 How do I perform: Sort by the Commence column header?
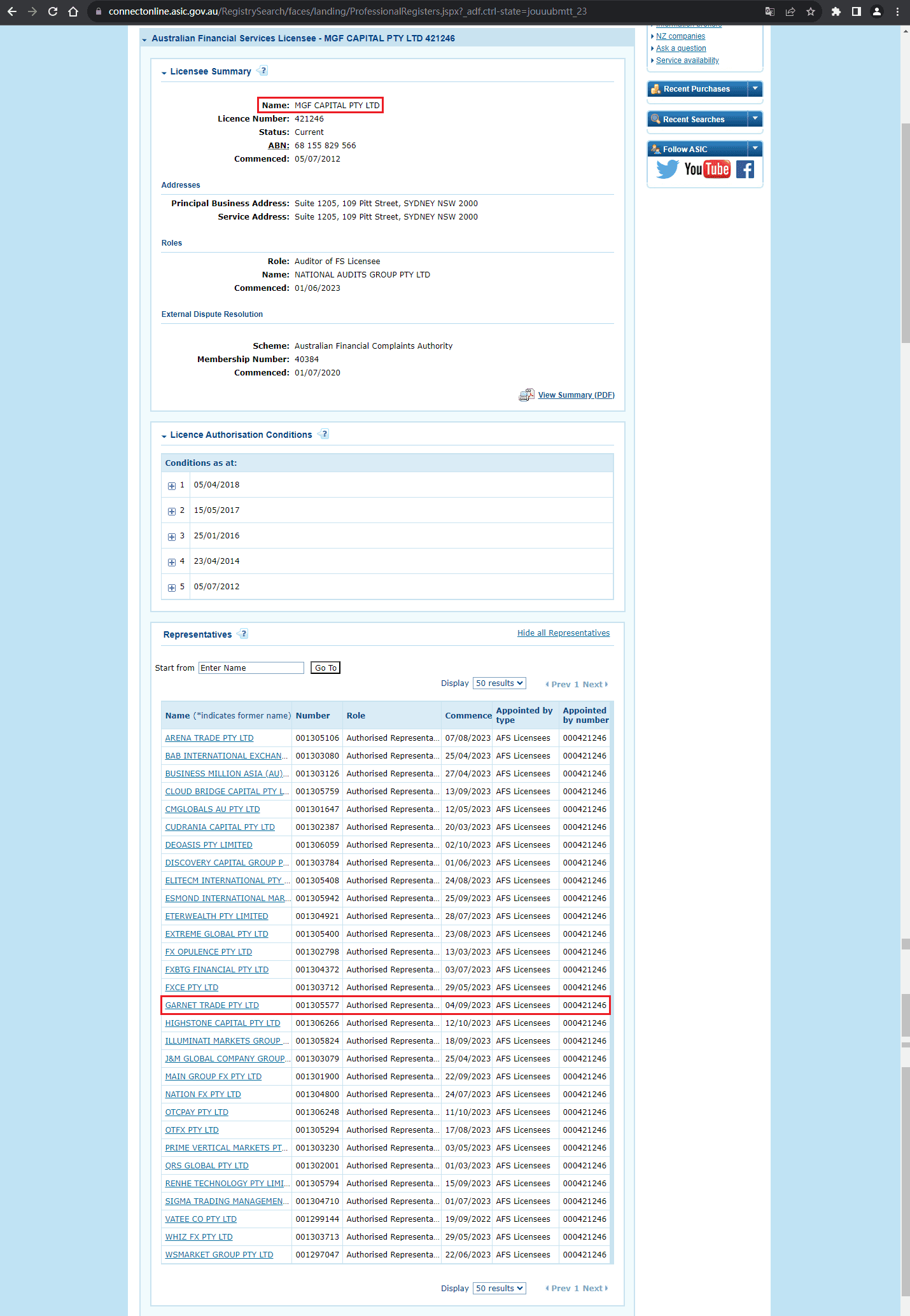coord(468,716)
